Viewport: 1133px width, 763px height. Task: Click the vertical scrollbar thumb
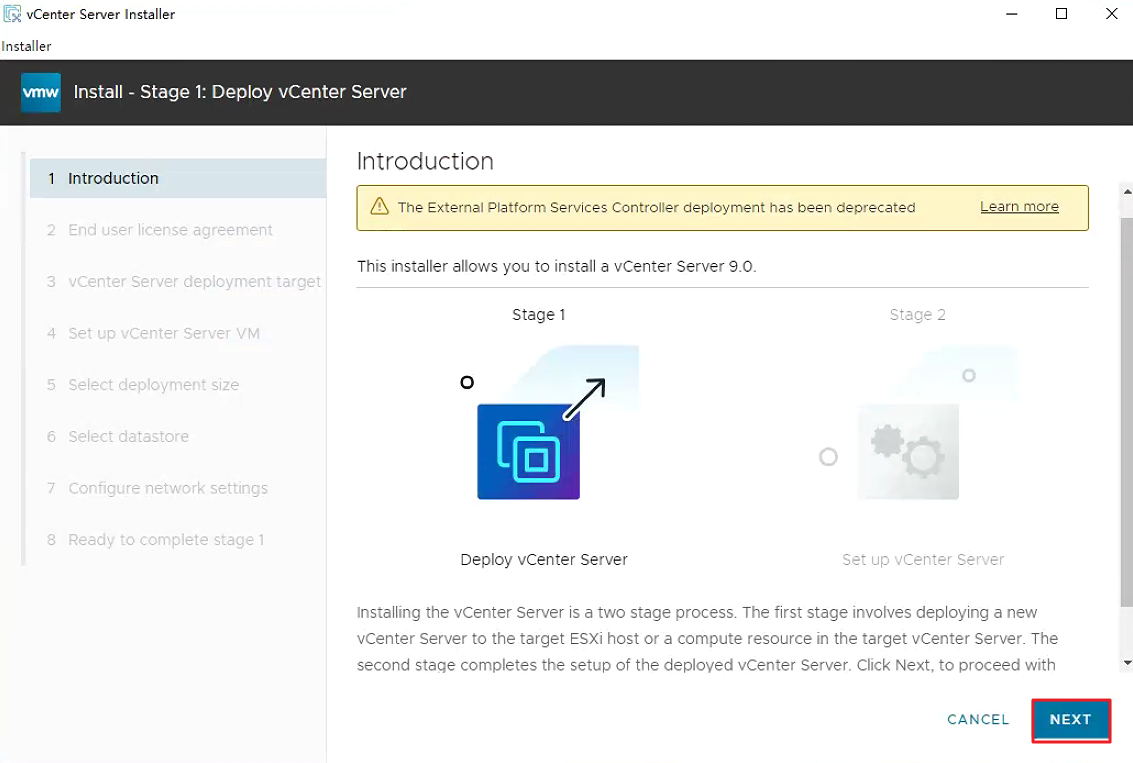(x=1126, y=412)
